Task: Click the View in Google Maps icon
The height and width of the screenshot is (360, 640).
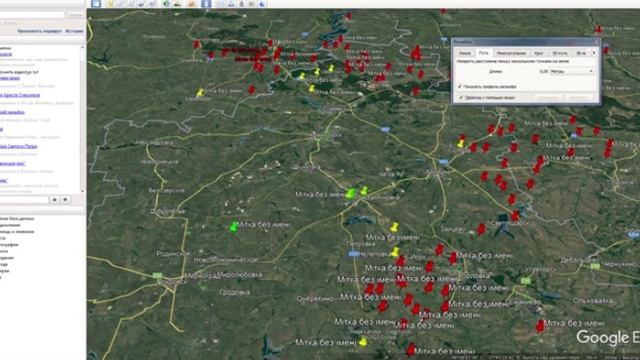Action: (x=251, y=4)
